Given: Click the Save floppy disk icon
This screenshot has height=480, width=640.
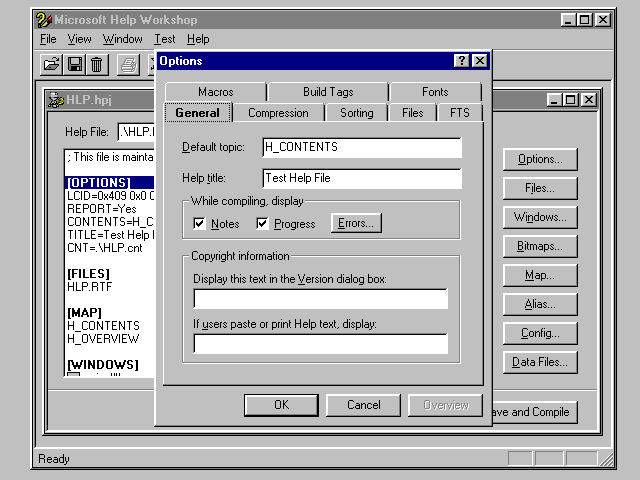Looking at the screenshot, I should (74, 65).
